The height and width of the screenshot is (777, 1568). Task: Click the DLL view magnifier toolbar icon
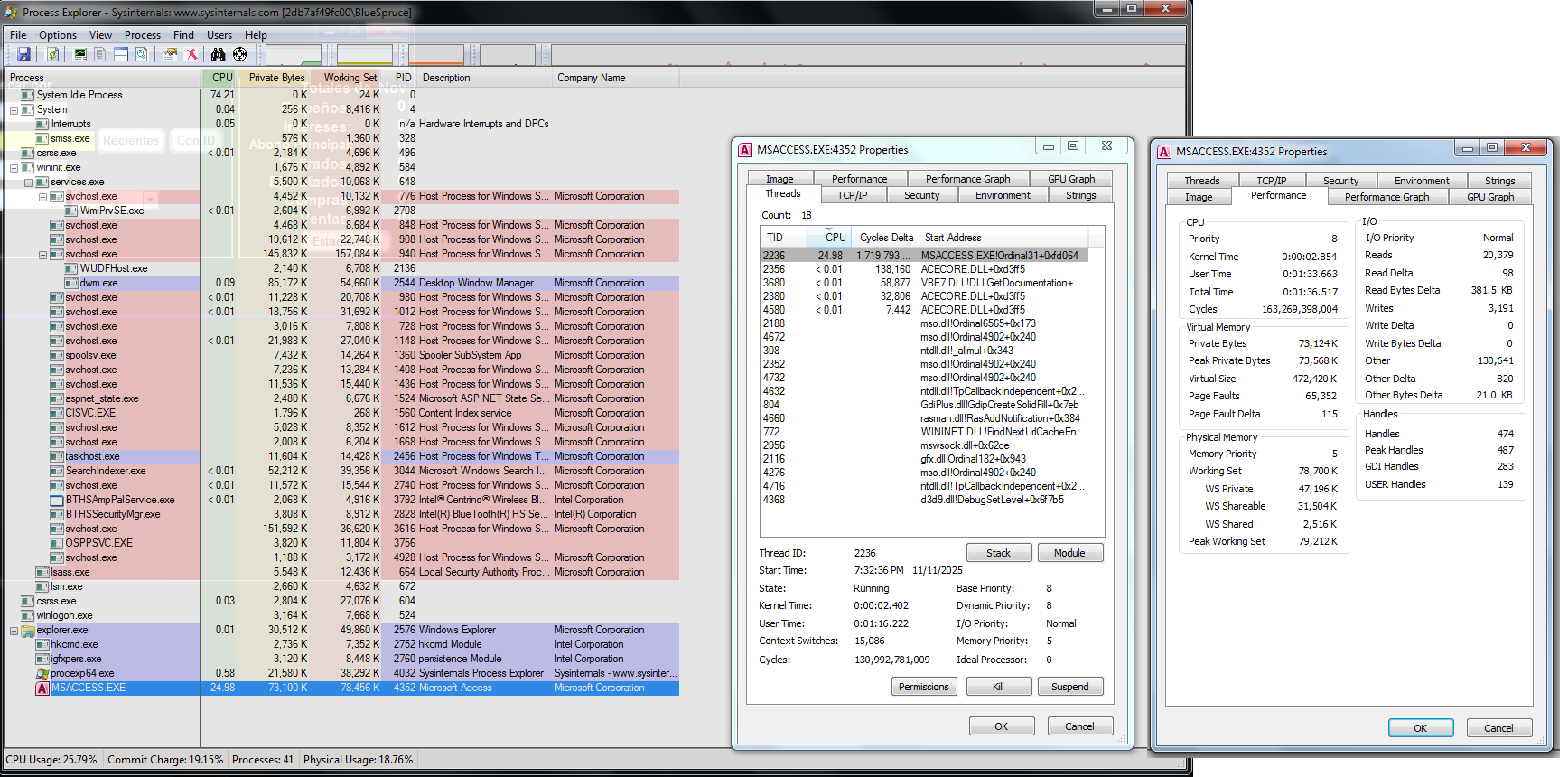[142, 55]
